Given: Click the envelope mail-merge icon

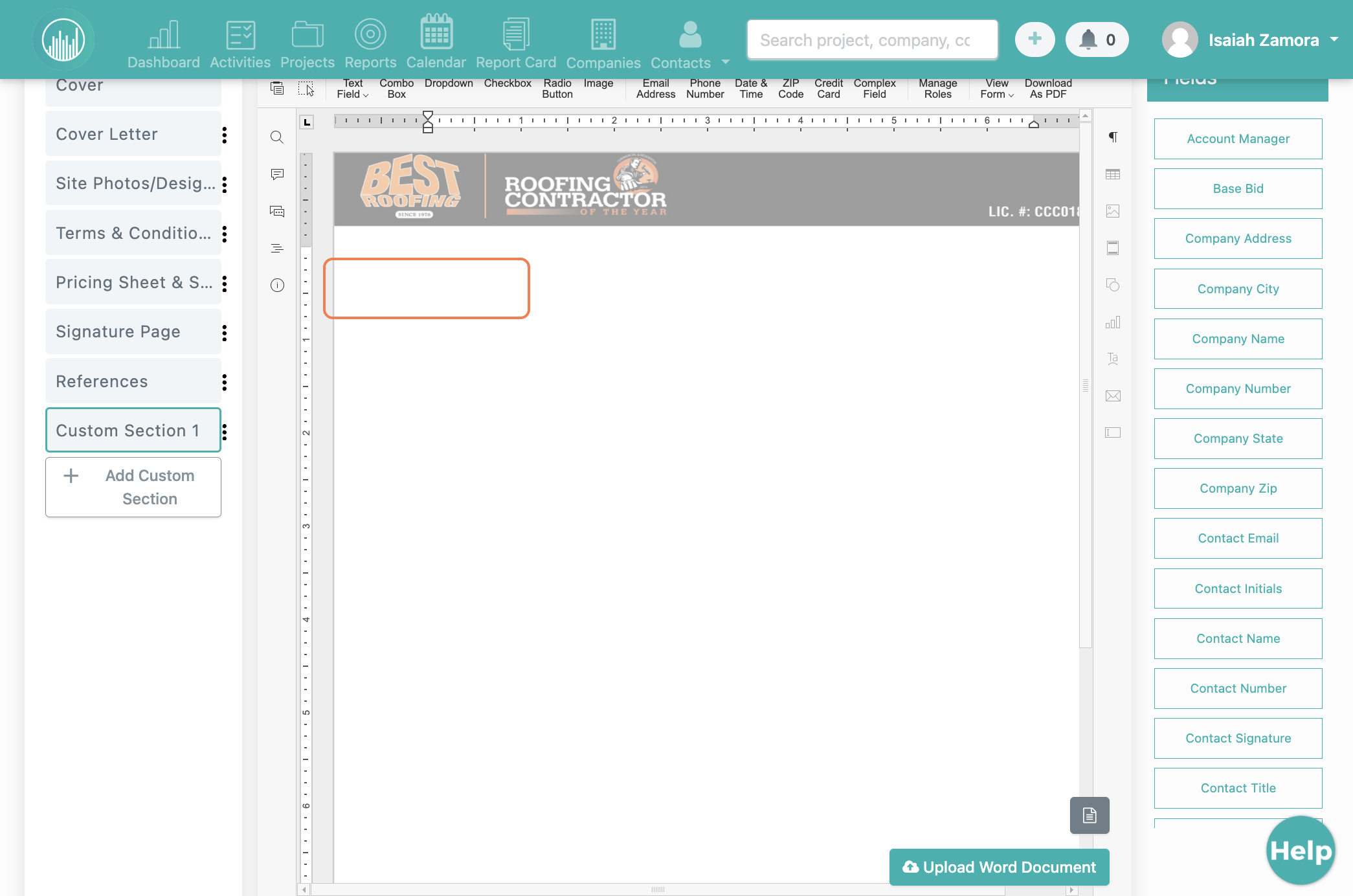Looking at the screenshot, I should tap(1113, 396).
